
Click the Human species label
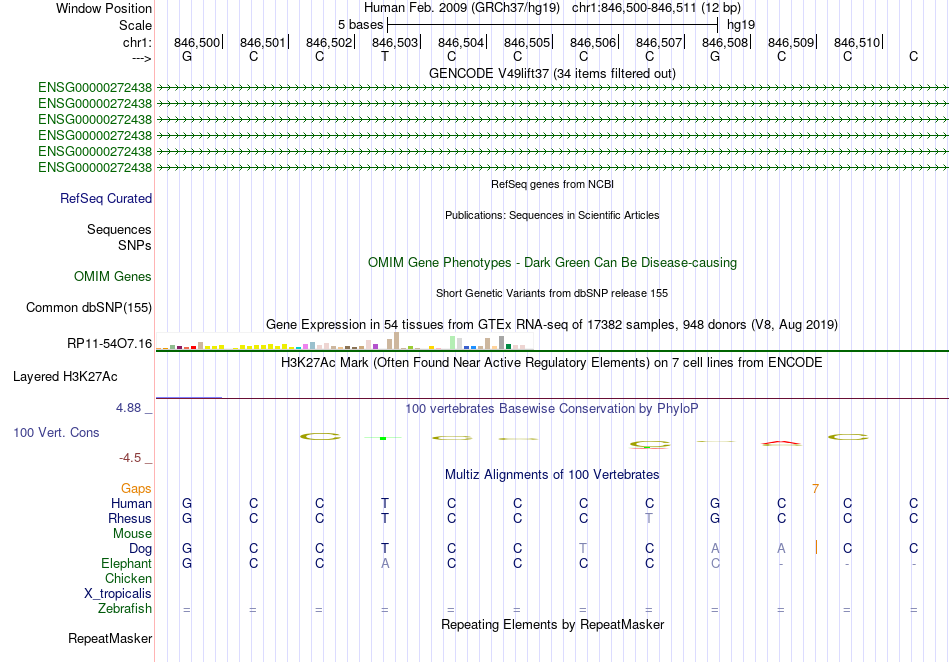(131, 503)
